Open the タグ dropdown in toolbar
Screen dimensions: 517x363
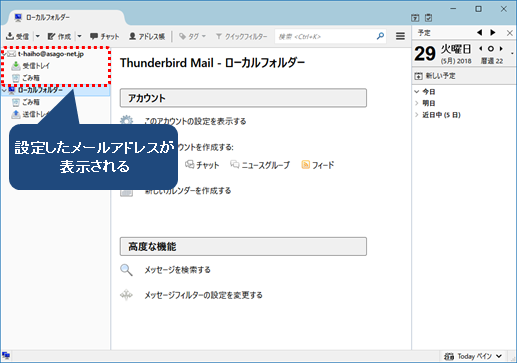pos(192,36)
